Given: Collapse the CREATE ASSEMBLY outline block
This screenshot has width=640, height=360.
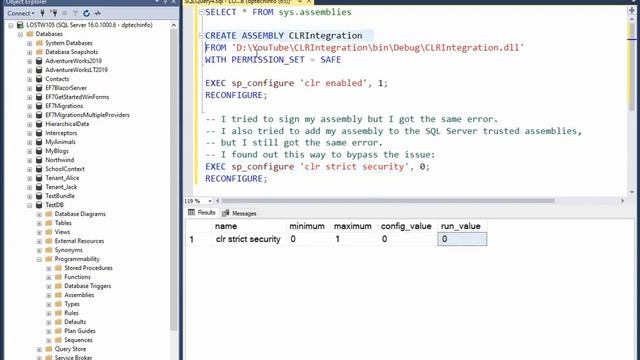Looking at the screenshot, I should point(202,36).
